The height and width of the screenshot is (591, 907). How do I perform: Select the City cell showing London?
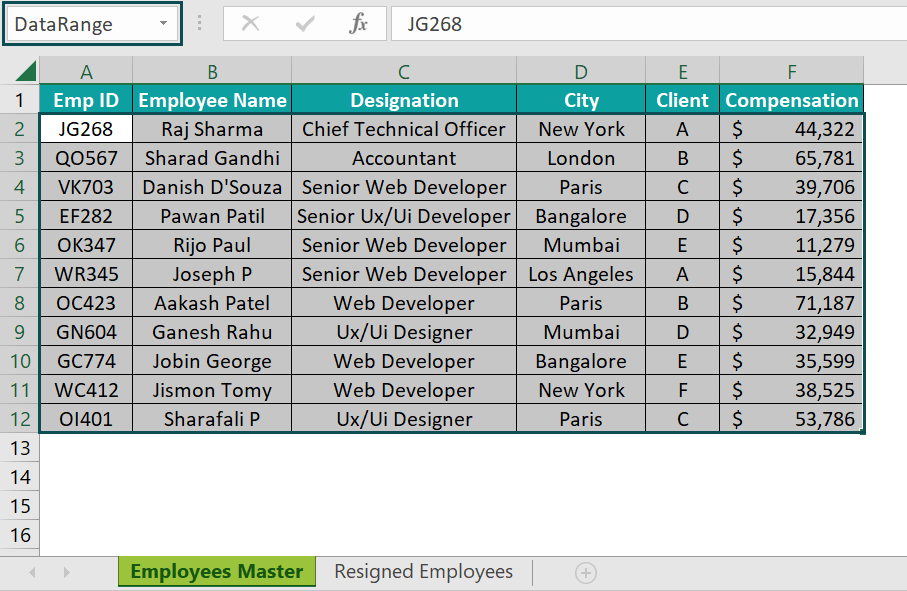[x=580, y=158]
